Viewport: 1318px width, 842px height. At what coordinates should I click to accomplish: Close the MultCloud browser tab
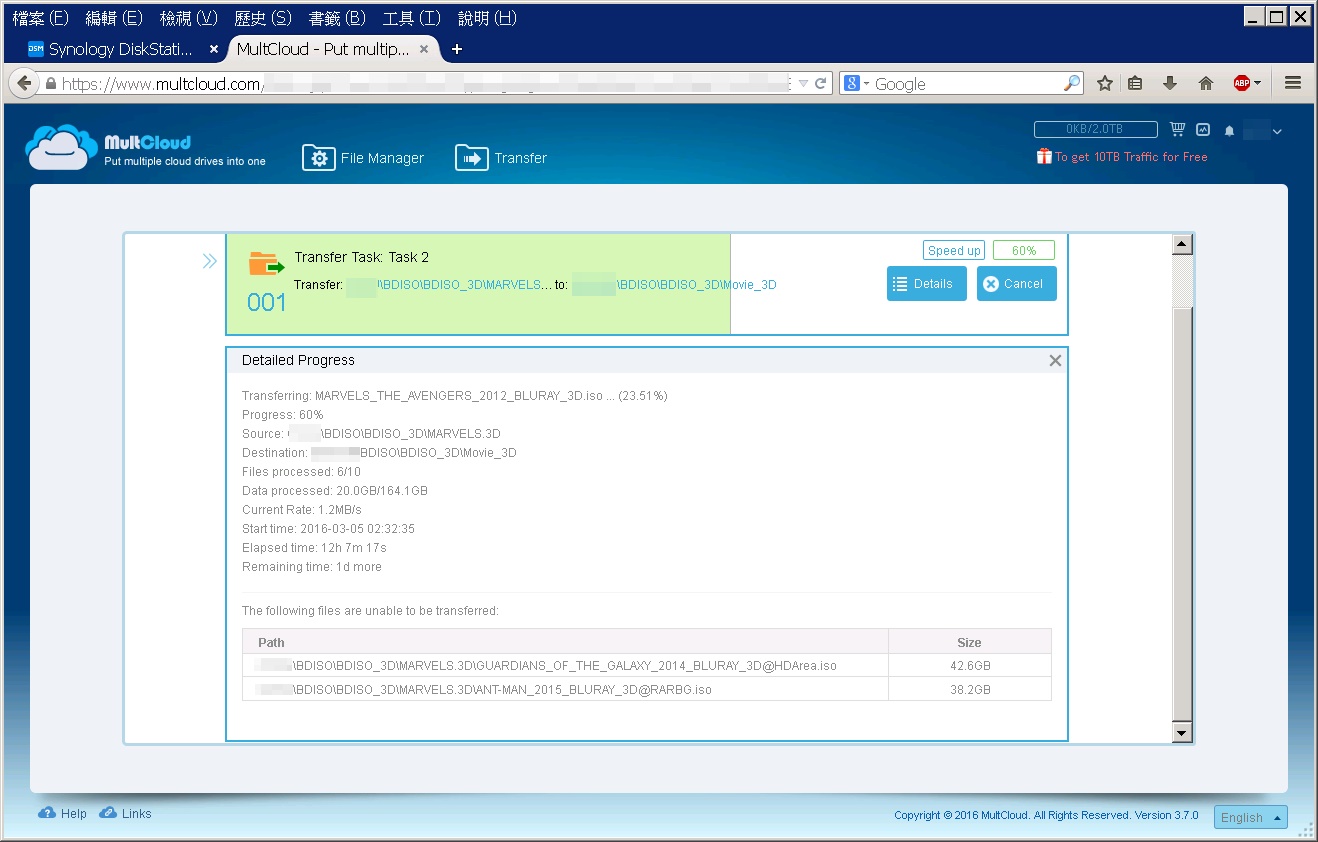424,49
